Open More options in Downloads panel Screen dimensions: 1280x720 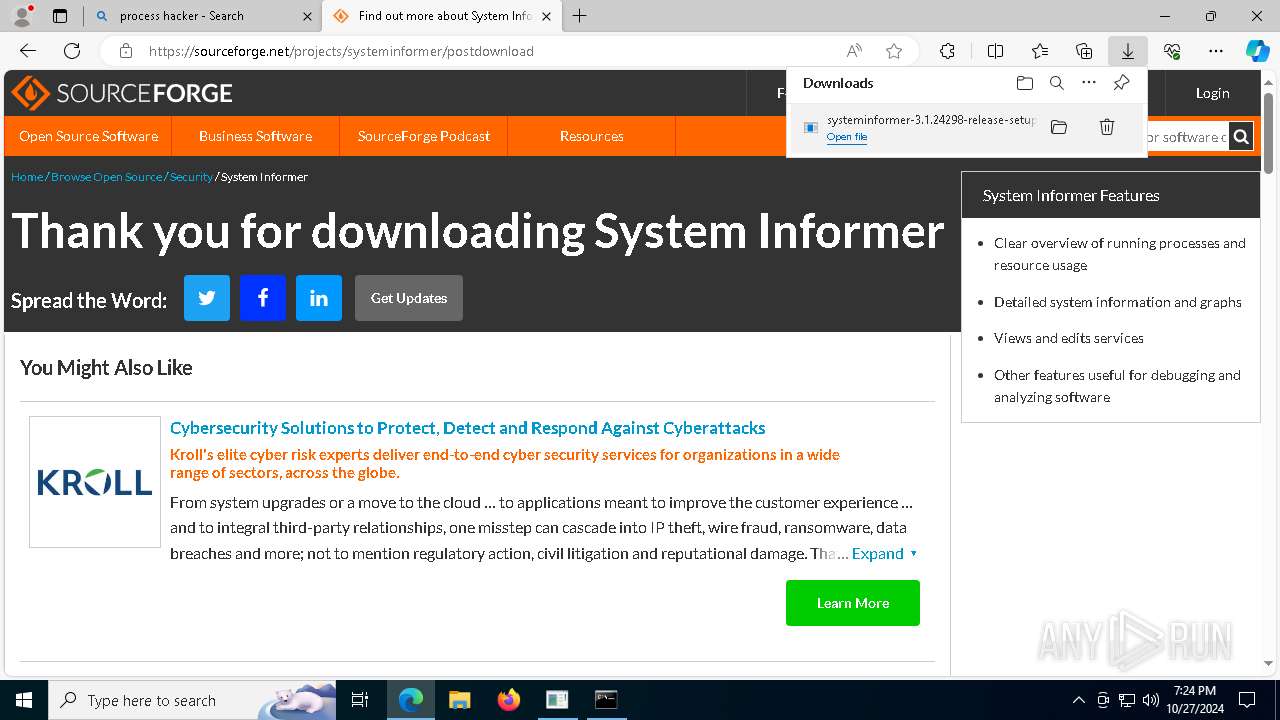click(1089, 83)
